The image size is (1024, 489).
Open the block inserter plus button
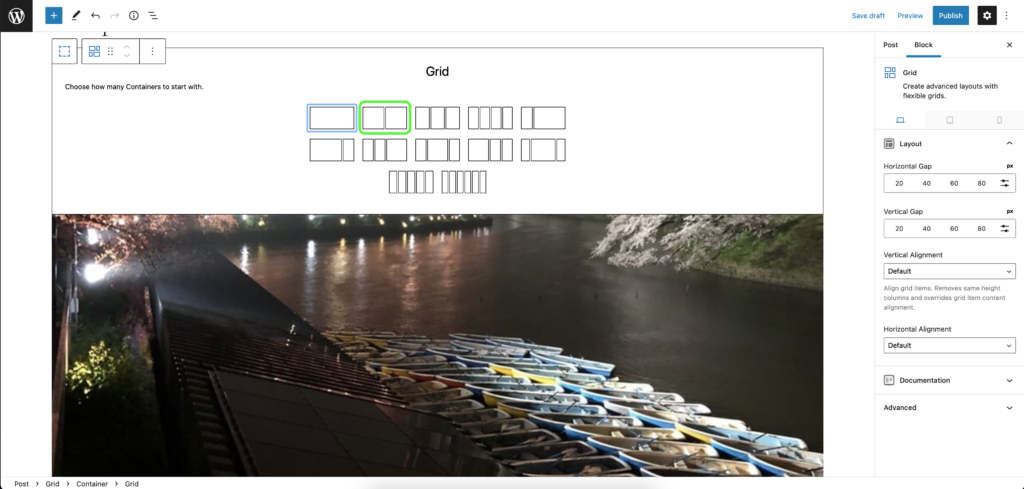[54, 16]
